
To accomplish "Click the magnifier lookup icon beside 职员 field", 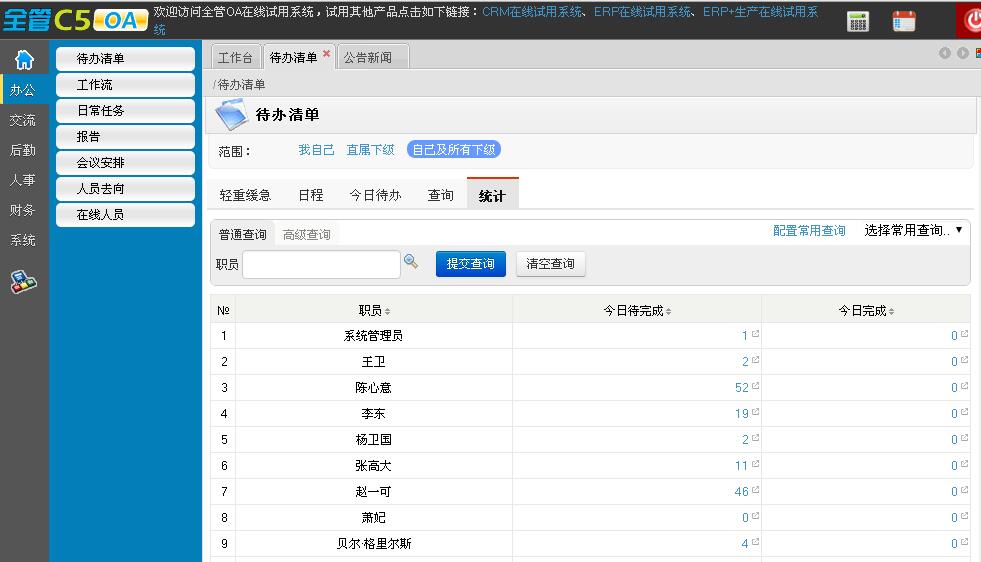I will (411, 262).
